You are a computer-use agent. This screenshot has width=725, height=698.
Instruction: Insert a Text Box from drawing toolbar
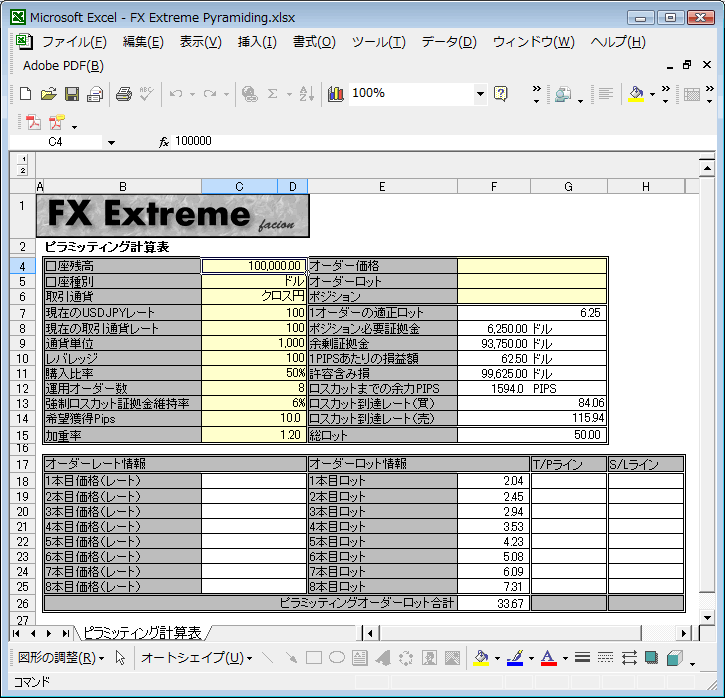(360, 658)
